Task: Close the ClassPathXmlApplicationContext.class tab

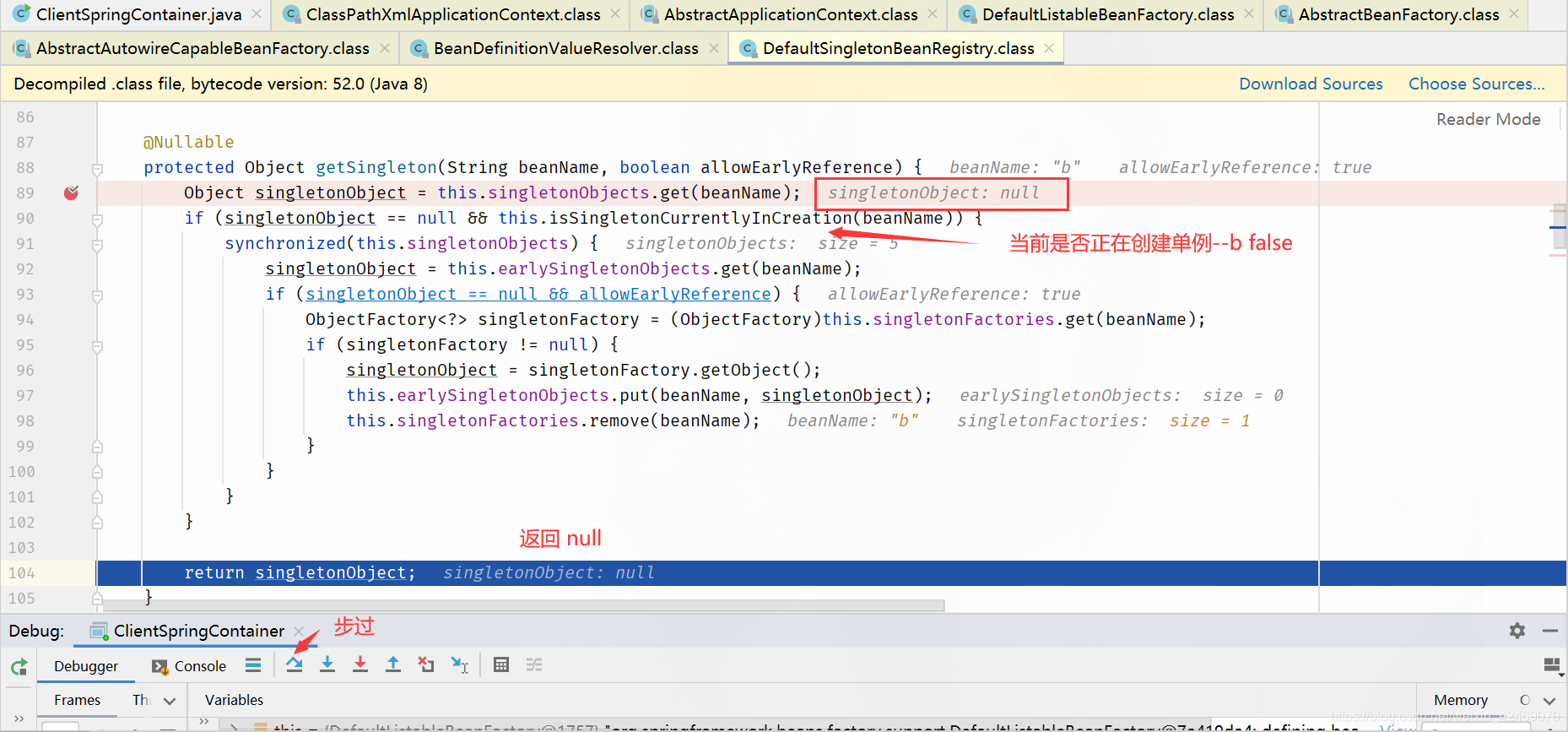Action: 615,14
